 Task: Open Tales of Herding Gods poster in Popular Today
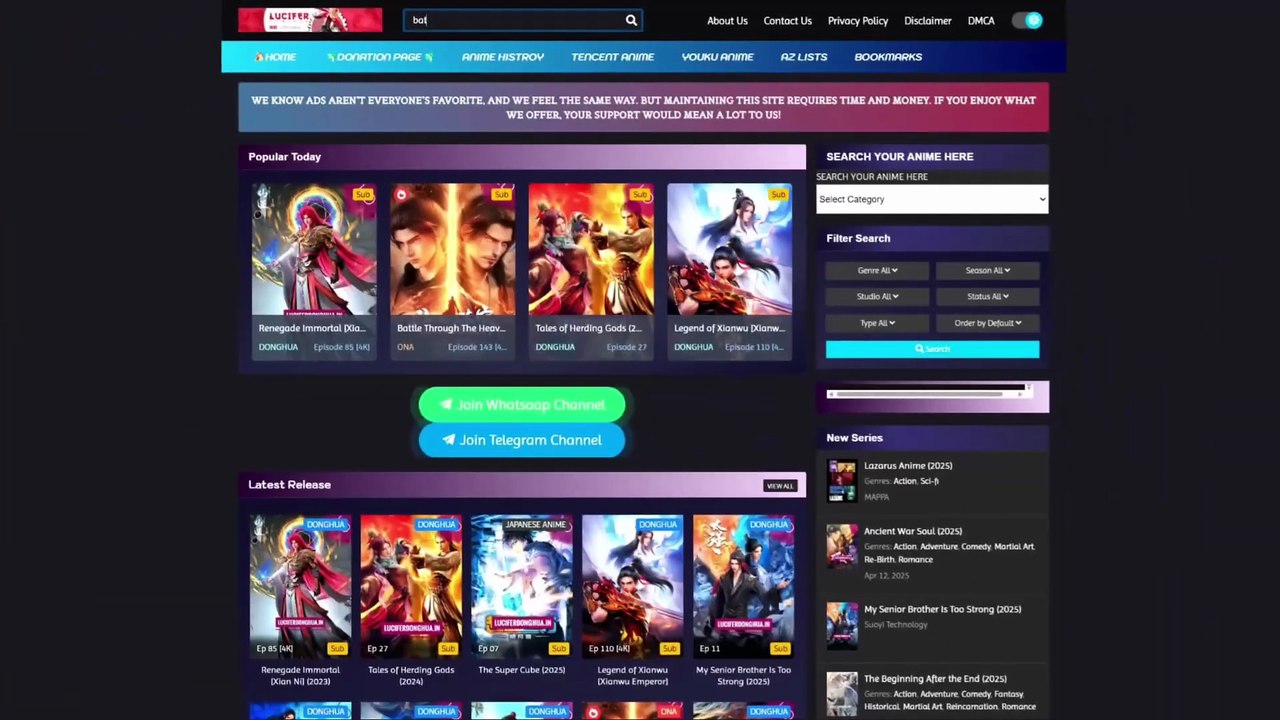tap(591, 249)
